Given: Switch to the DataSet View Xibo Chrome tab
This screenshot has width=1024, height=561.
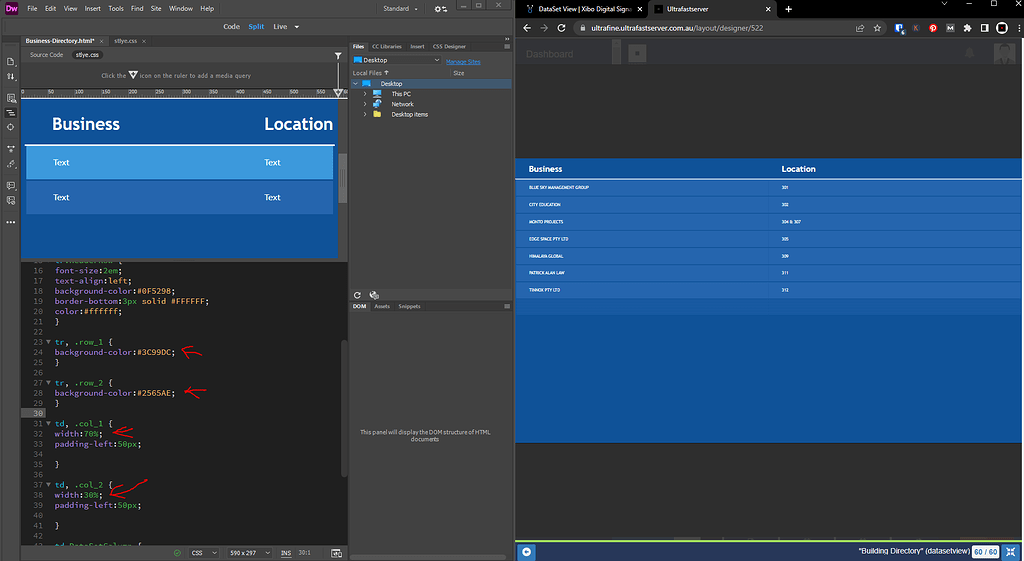Looking at the screenshot, I should coord(584,9).
